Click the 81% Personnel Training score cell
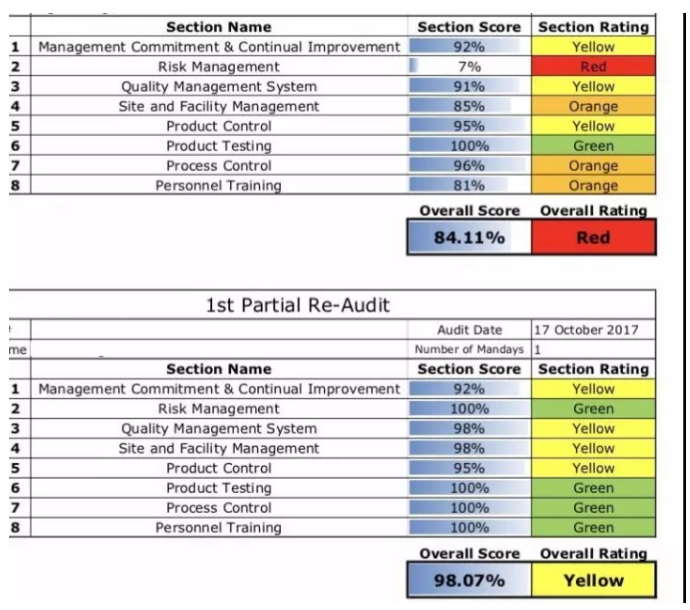 coord(468,185)
